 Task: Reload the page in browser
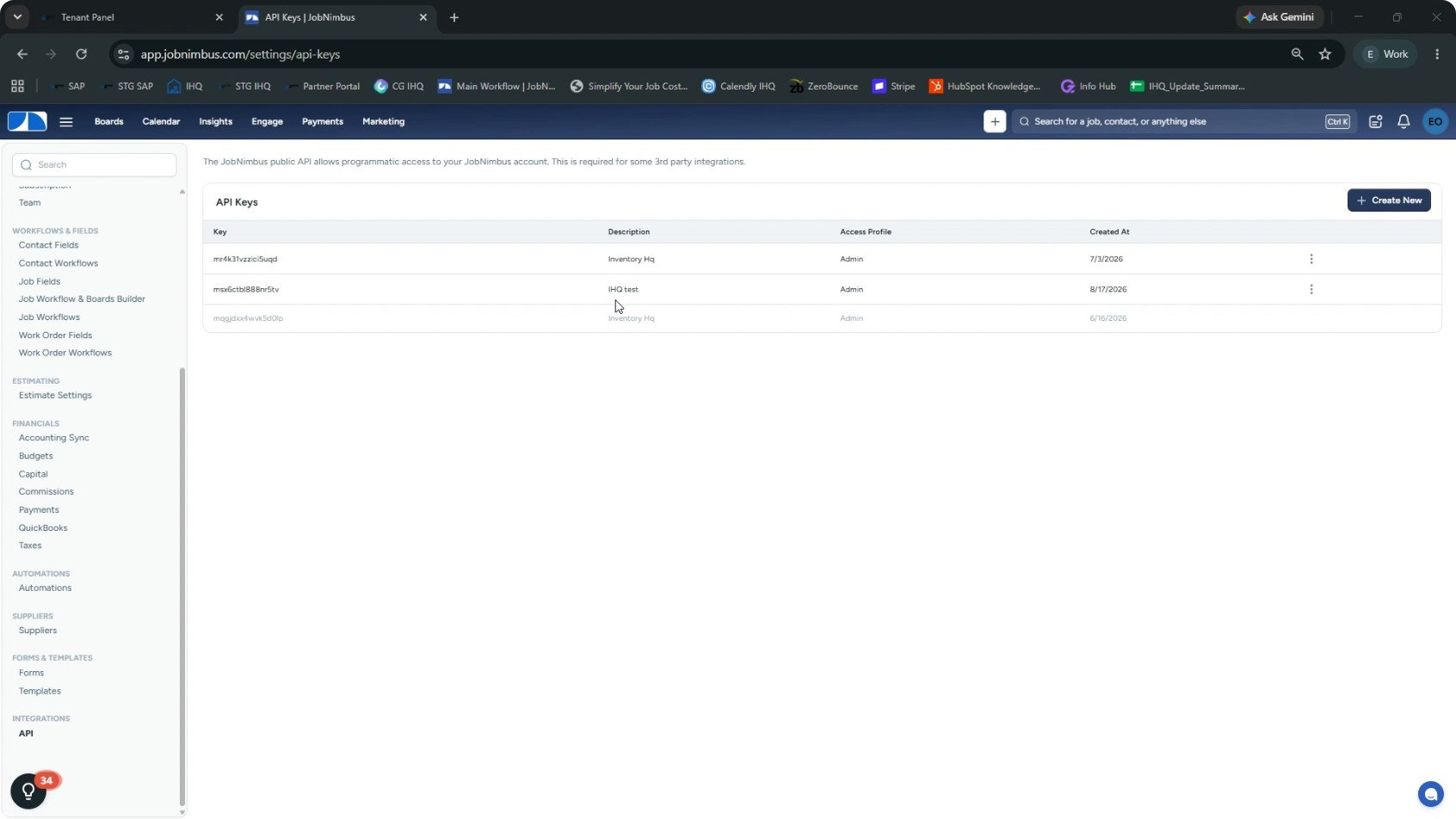point(81,54)
